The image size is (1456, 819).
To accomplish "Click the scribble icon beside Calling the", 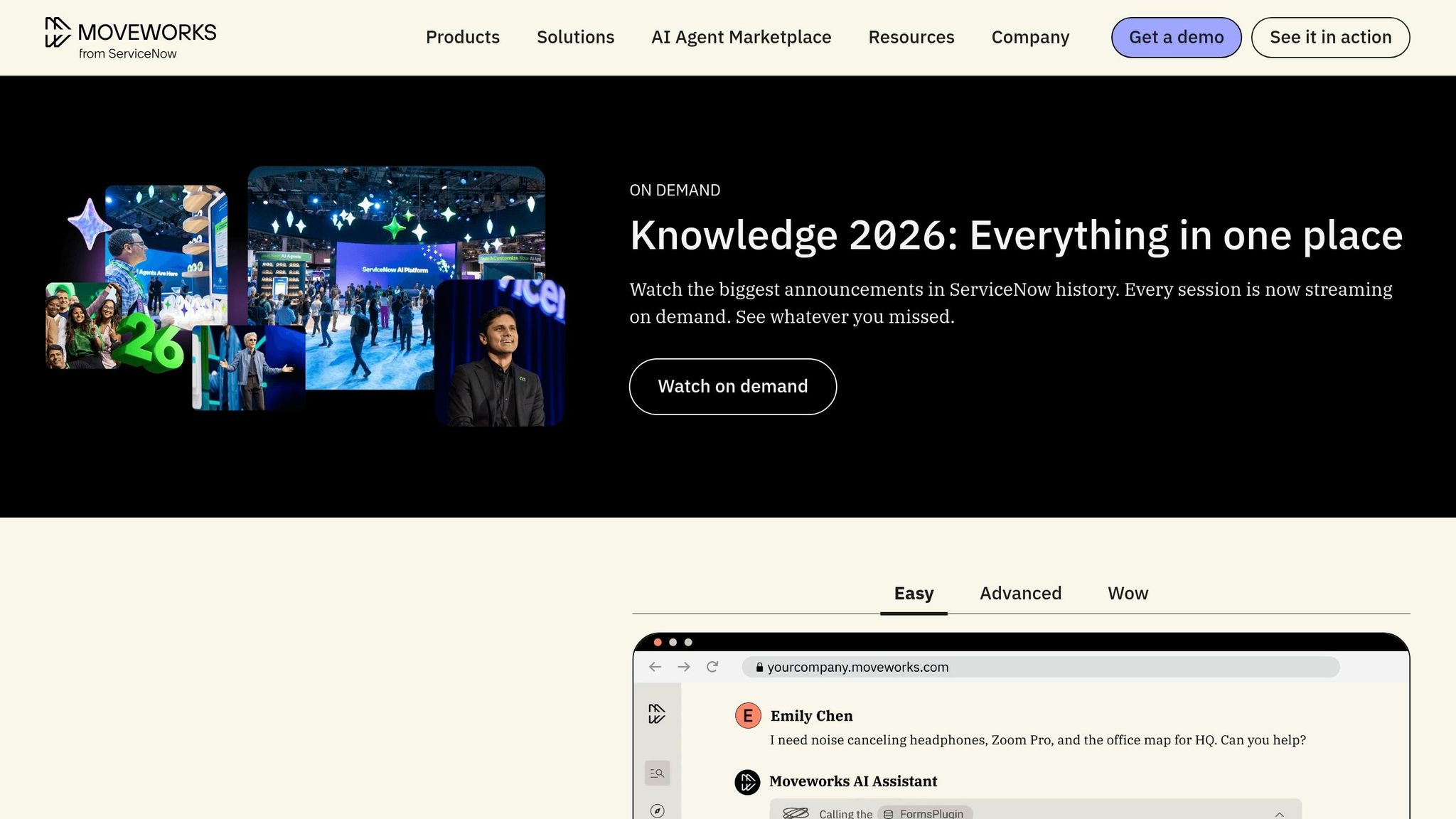I will [796, 813].
